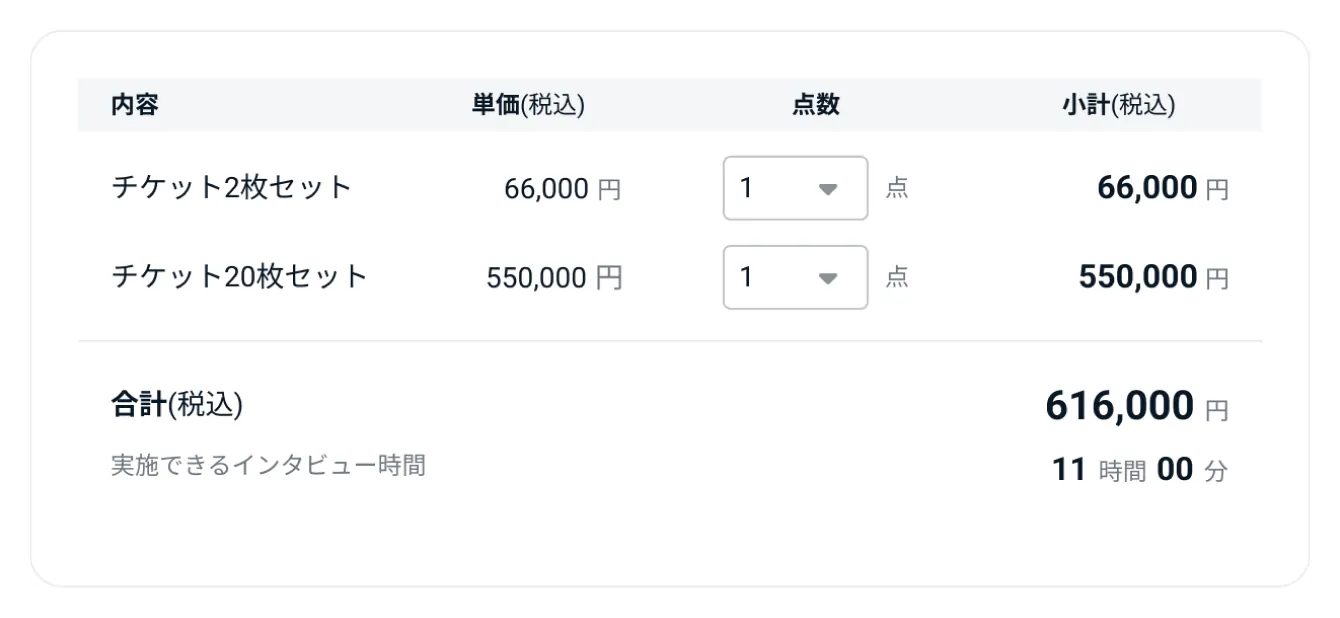Click the 550,000 円 unit price
The image size is (1340, 618).
[x=554, y=278]
